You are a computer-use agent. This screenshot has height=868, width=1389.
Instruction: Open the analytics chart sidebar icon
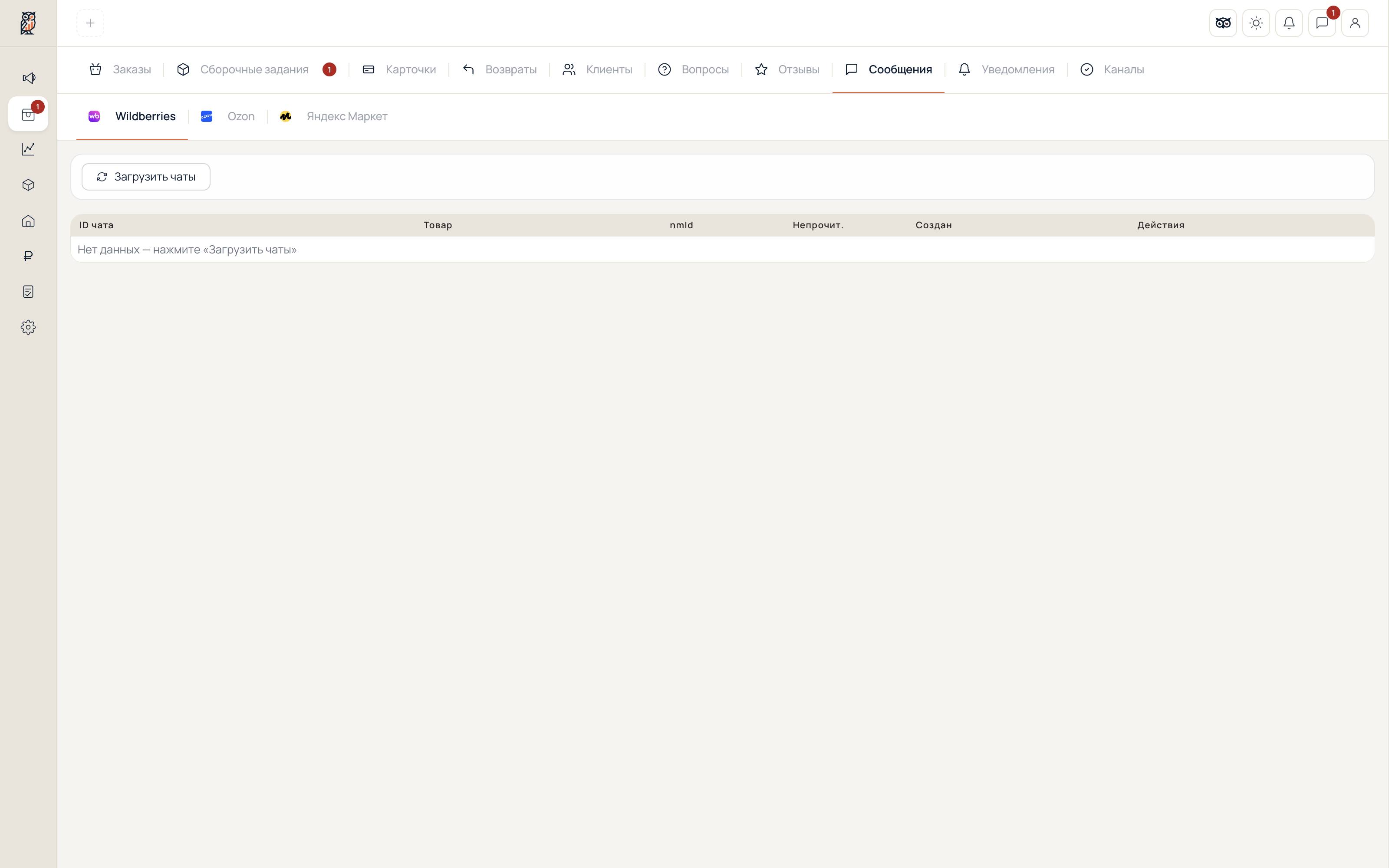pos(28,149)
